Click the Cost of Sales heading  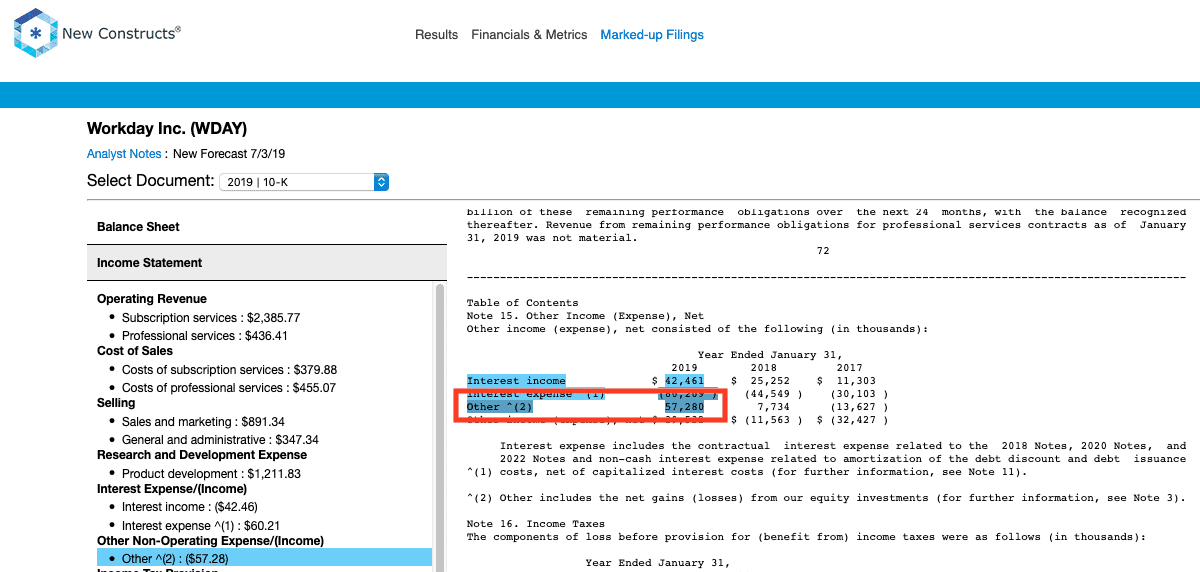click(x=135, y=351)
